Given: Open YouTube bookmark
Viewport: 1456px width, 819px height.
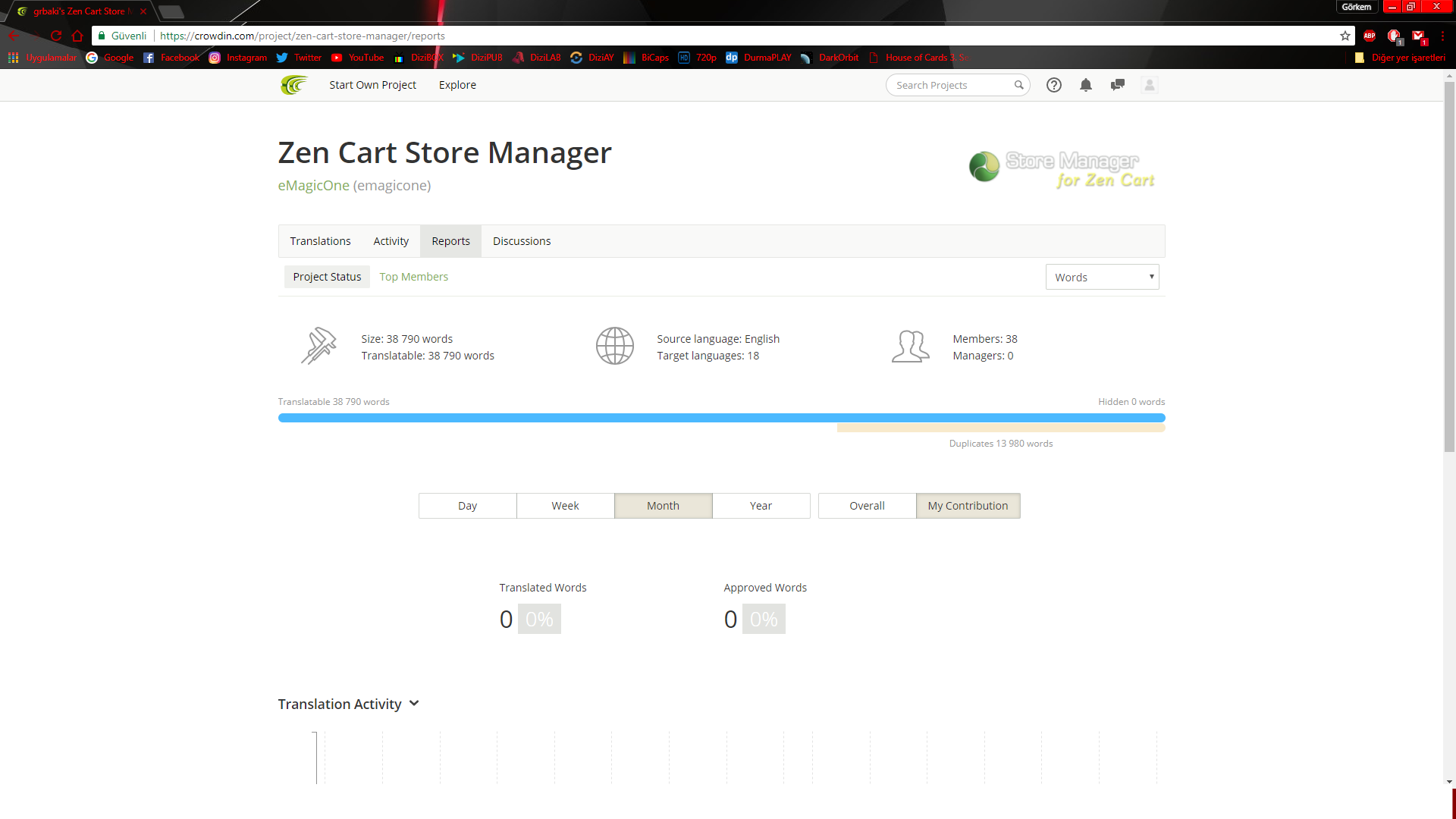Looking at the screenshot, I should tap(357, 58).
